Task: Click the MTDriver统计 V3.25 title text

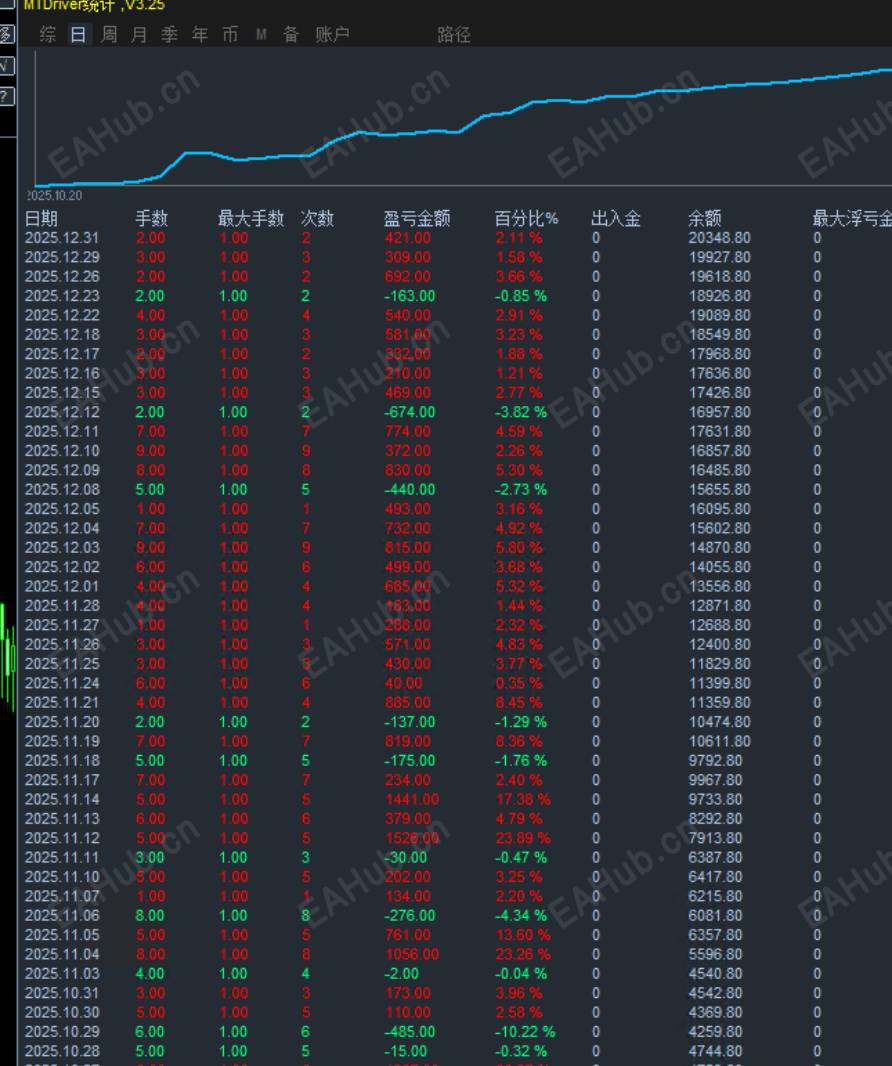Action: click(94, 5)
